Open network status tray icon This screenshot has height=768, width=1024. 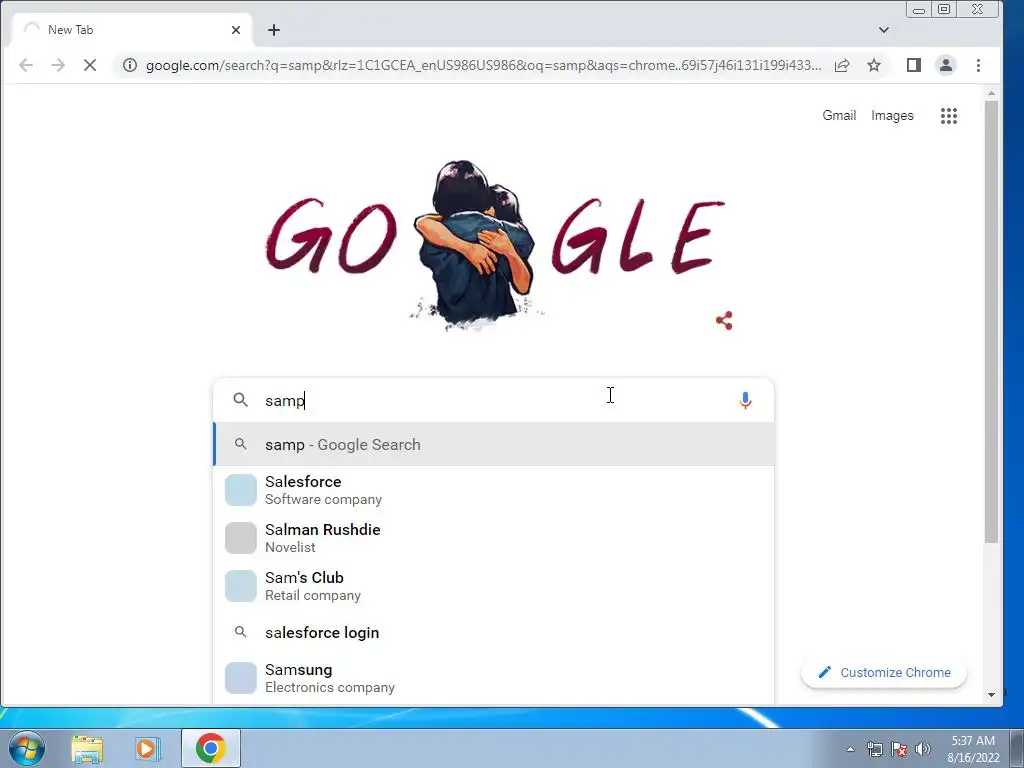[x=874, y=749]
